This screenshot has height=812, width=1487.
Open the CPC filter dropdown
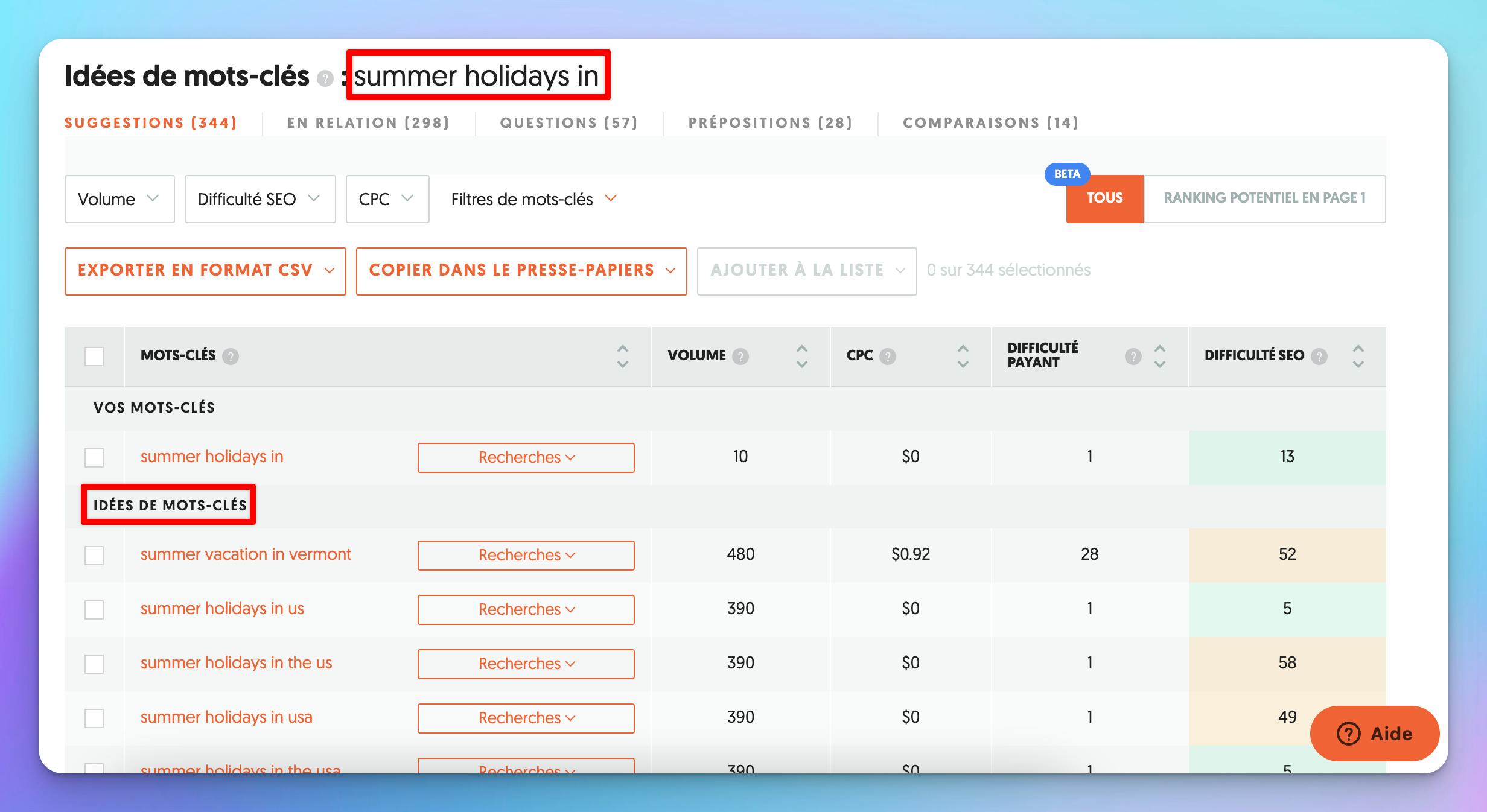click(x=387, y=199)
